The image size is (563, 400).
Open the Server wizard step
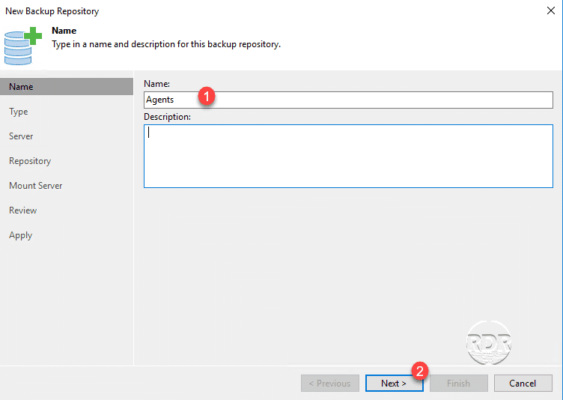[x=21, y=136]
